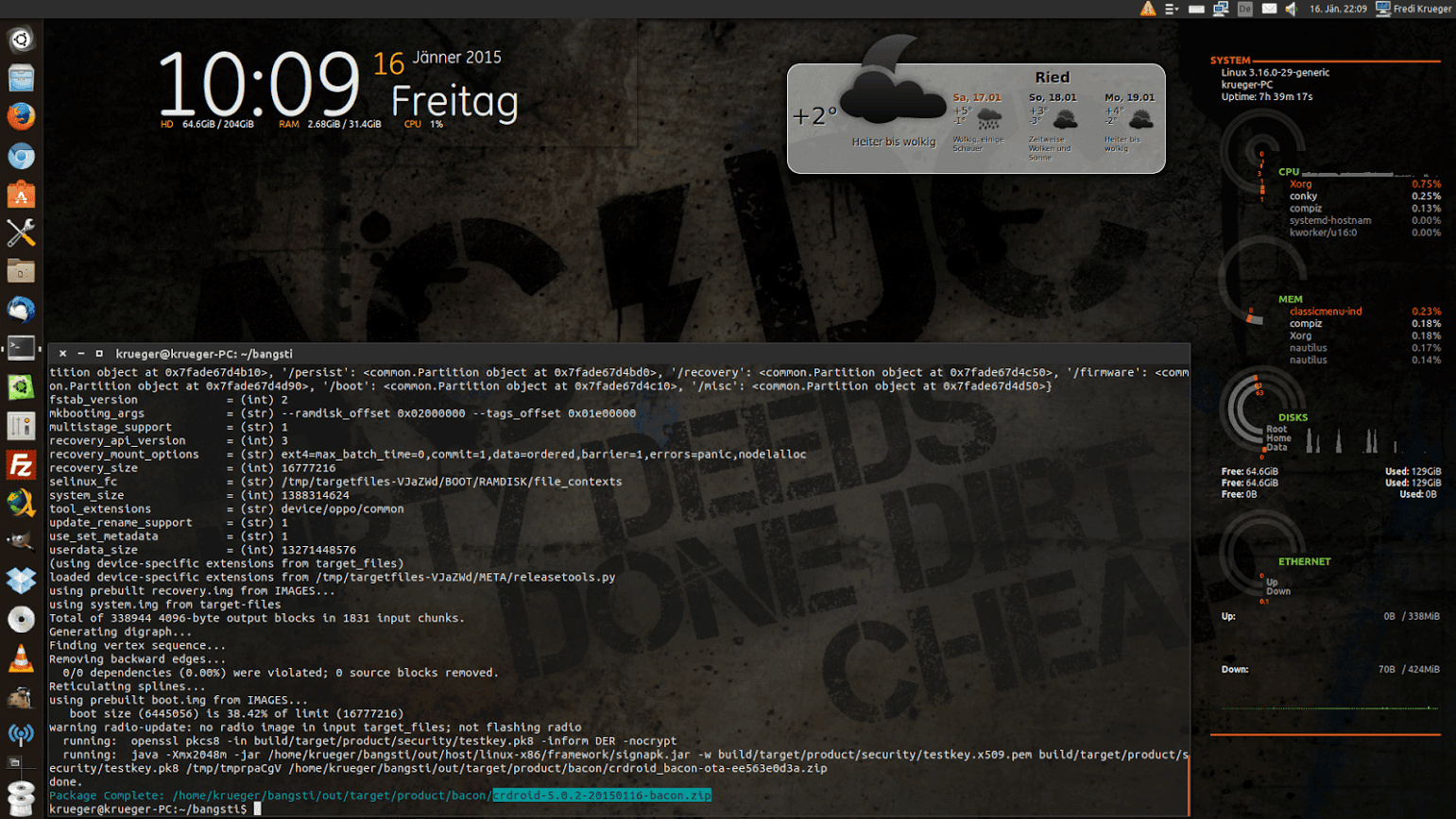Click the warning triangle indicator in top panel
Image resolution: width=1456 pixels, height=819 pixels.
[1148, 9]
